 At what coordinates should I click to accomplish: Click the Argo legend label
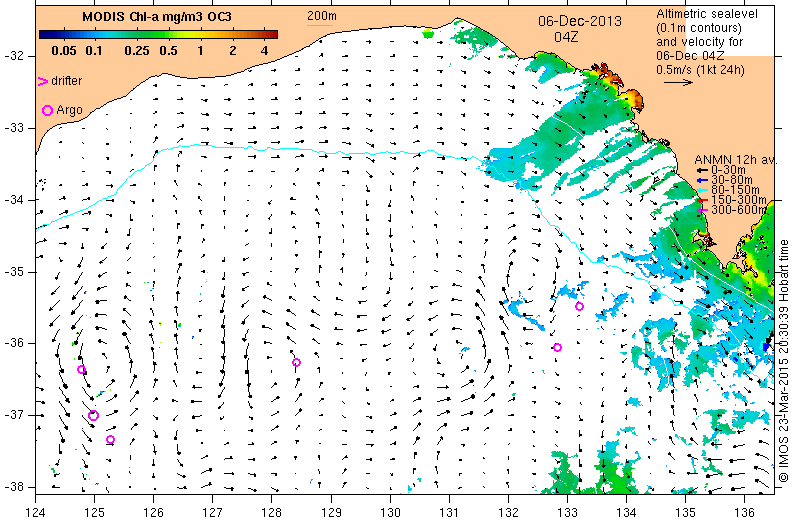click(x=69, y=110)
